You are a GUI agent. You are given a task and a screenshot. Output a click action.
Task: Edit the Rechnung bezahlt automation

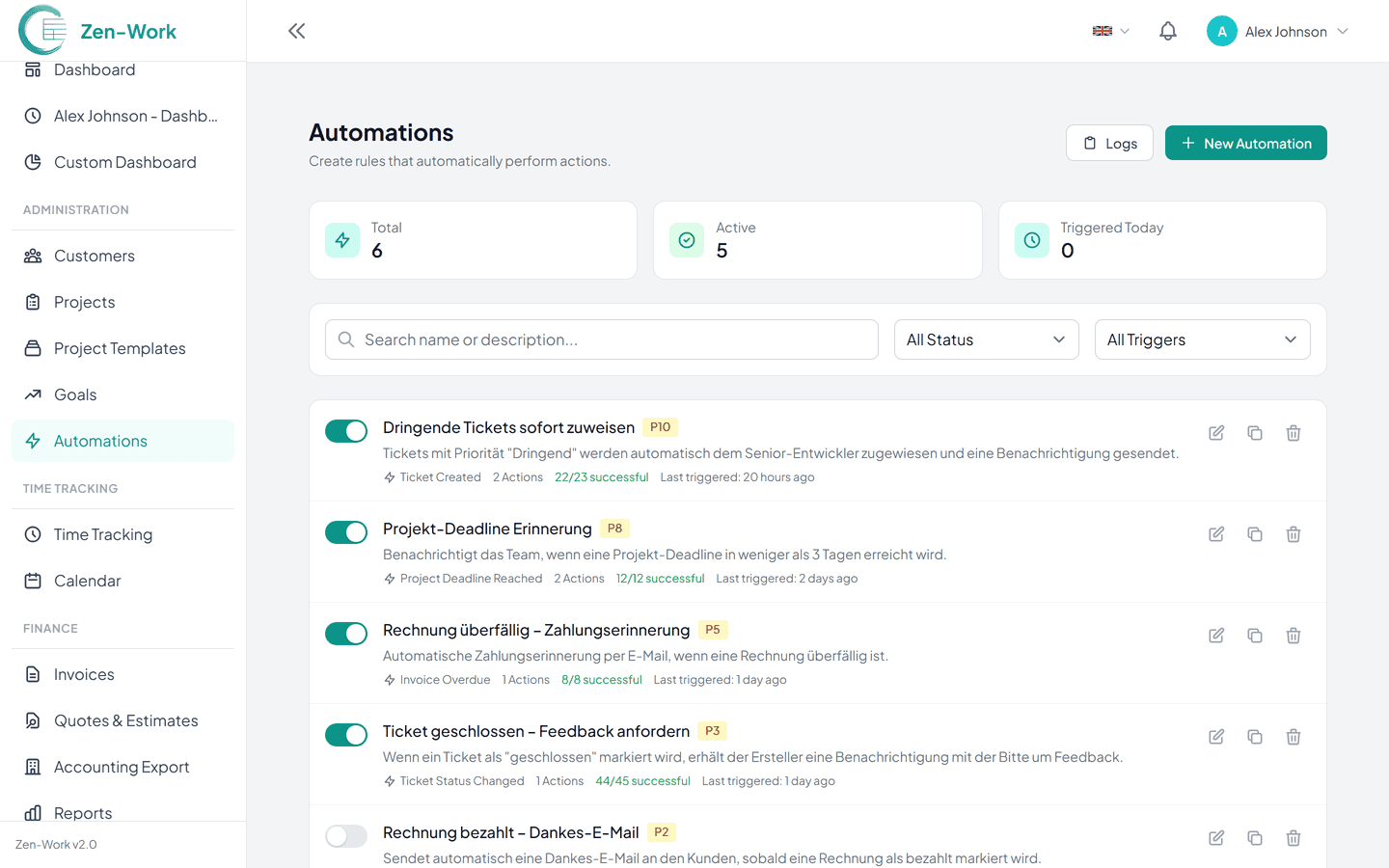(1216, 837)
